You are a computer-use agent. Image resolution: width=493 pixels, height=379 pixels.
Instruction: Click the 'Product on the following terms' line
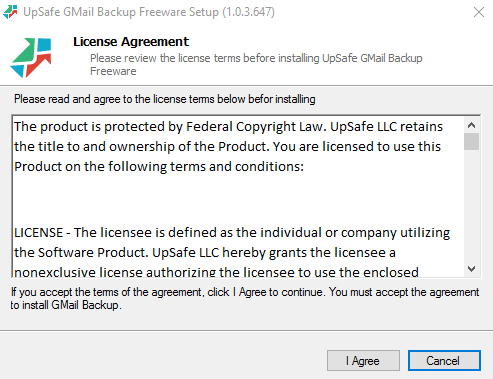coord(159,166)
